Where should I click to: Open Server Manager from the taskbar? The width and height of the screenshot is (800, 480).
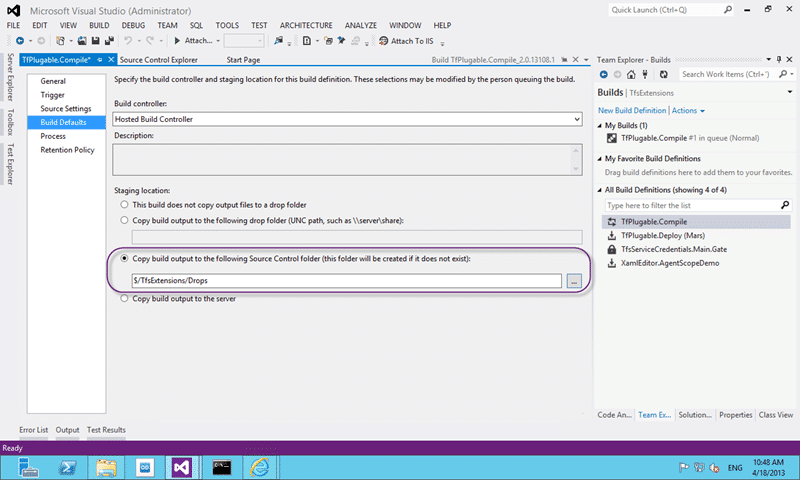pos(28,467)
